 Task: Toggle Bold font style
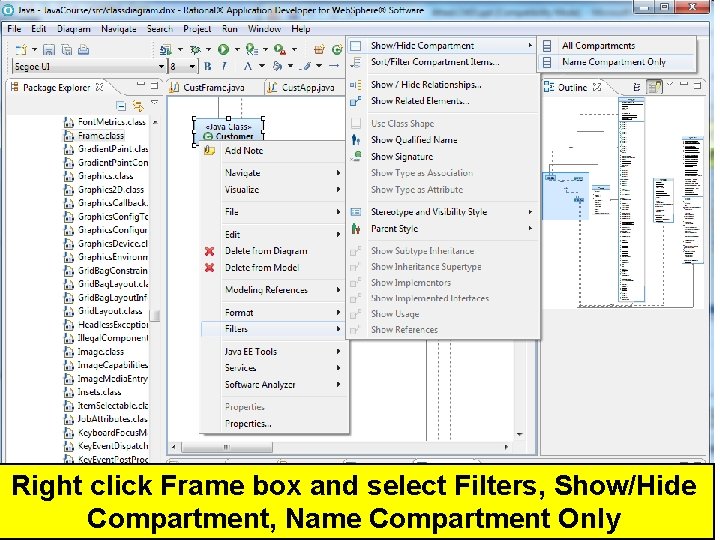(x=208, y=67)
